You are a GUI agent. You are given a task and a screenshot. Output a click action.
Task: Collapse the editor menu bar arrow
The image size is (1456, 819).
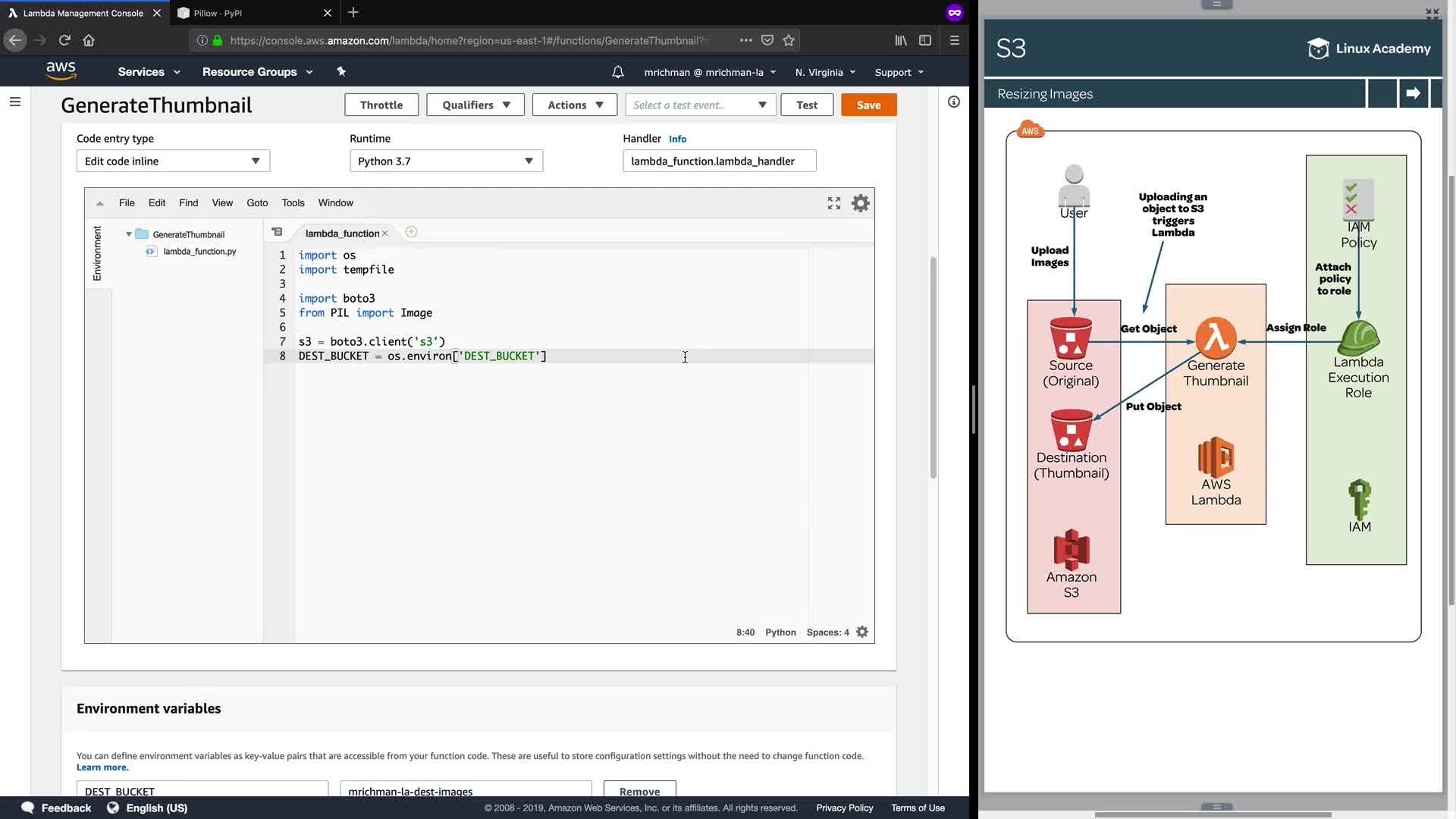[99, 203]
